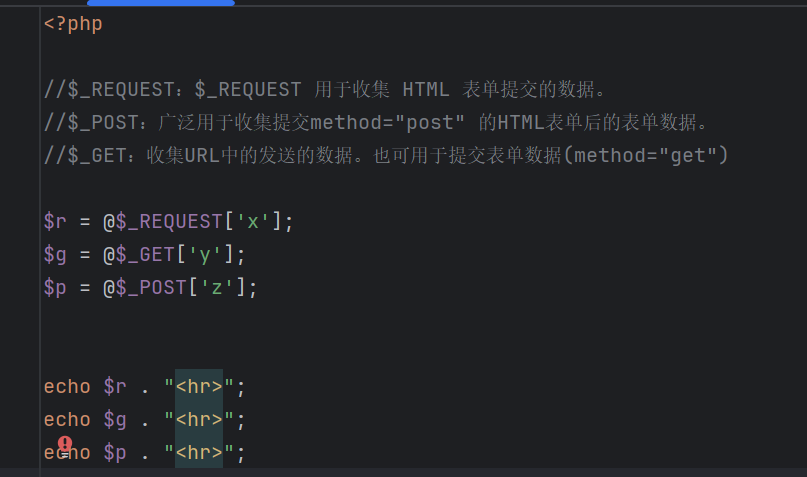Viewport: 807px width, 477px height.
Task: Click $g in the echo statement
Action: tap(115, 420)
